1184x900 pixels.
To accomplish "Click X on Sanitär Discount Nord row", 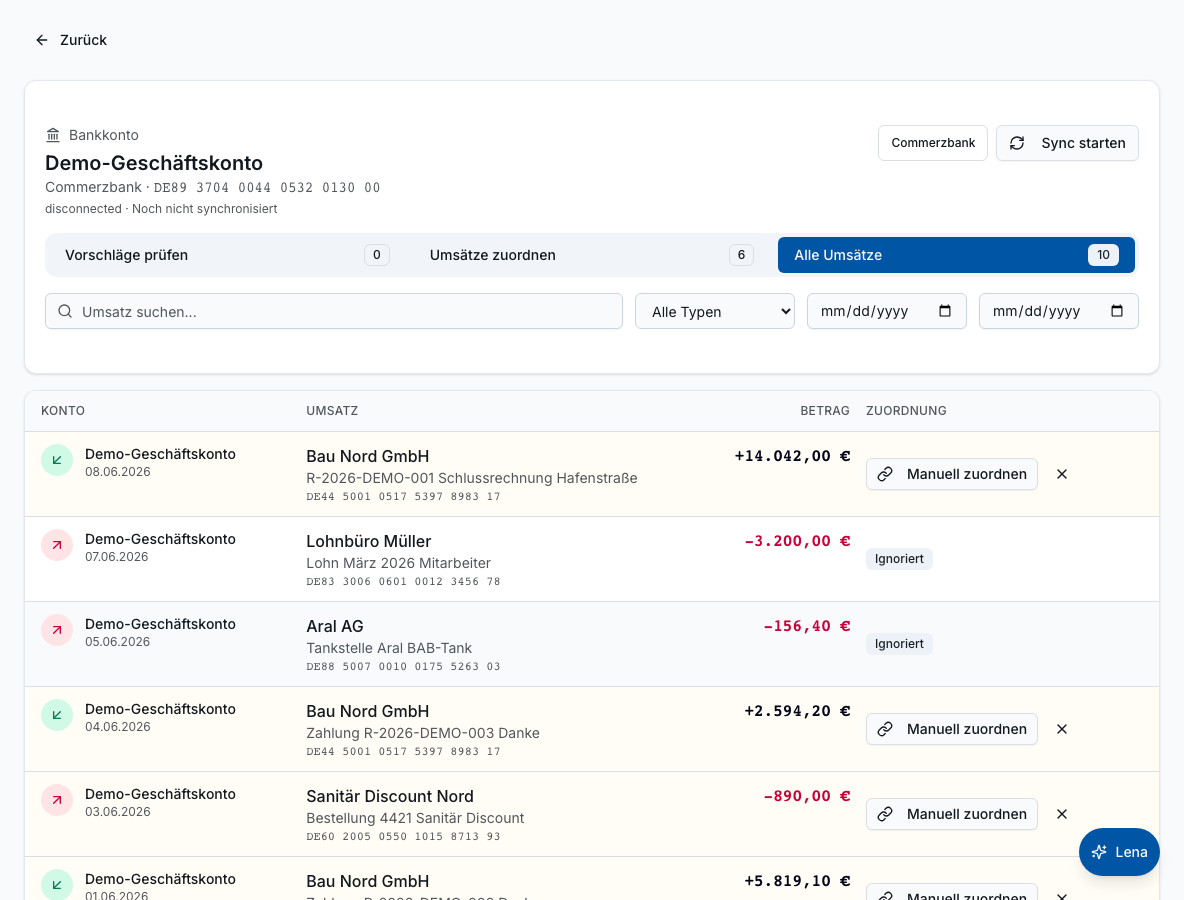I will (1062, 814).
